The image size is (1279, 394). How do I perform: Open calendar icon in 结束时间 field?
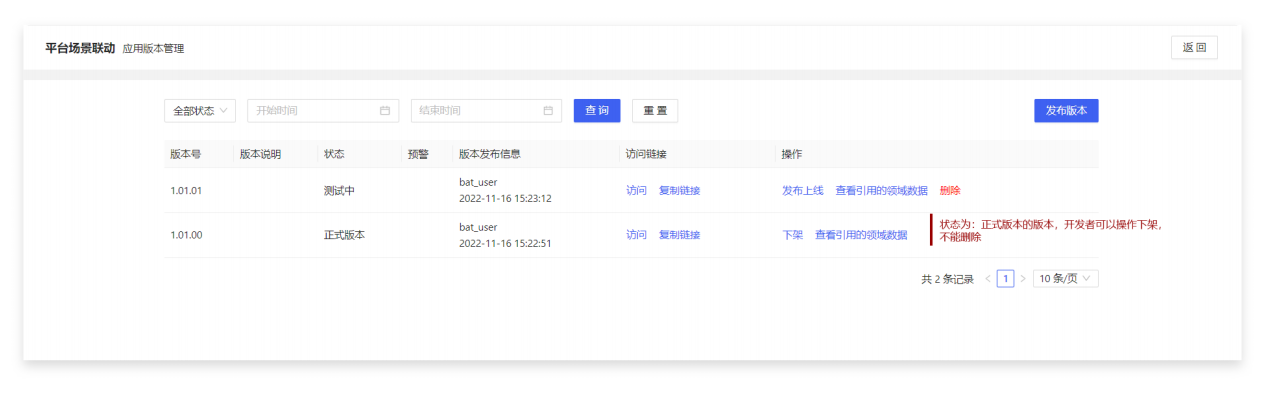tap(548, 111)
